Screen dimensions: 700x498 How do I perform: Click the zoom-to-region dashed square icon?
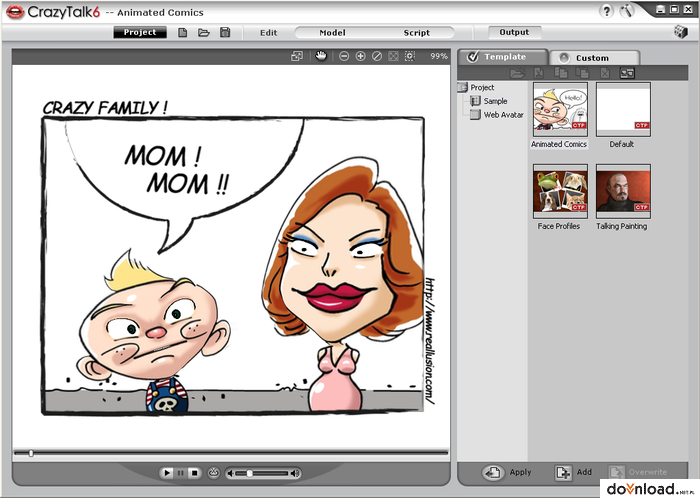tap(409, 56)
